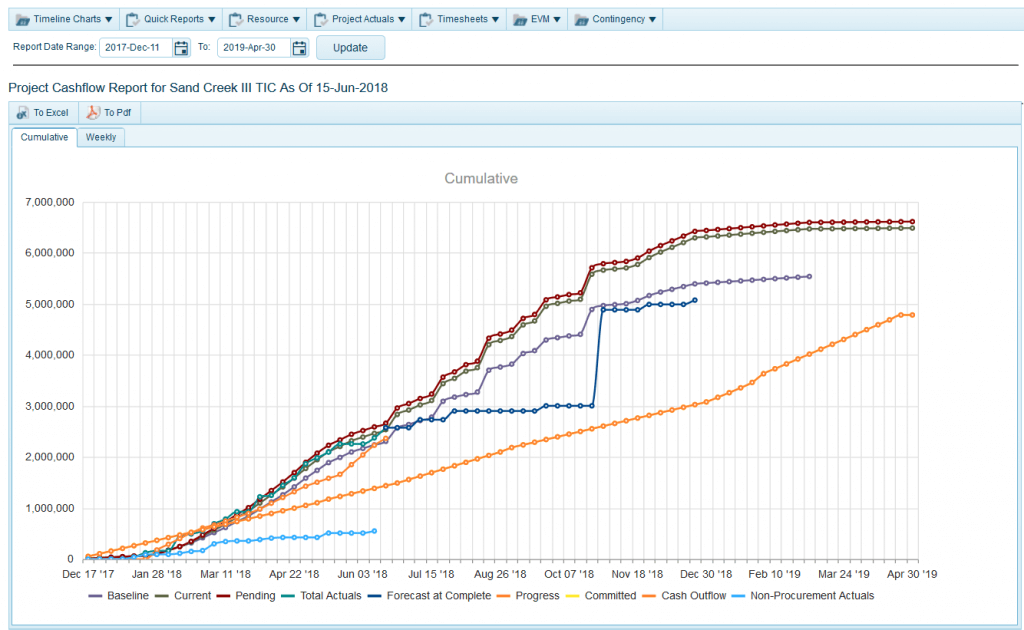Open the Timesheets dropdown menu
This screenshot has height=630, width=1024.
pos(462,18)
